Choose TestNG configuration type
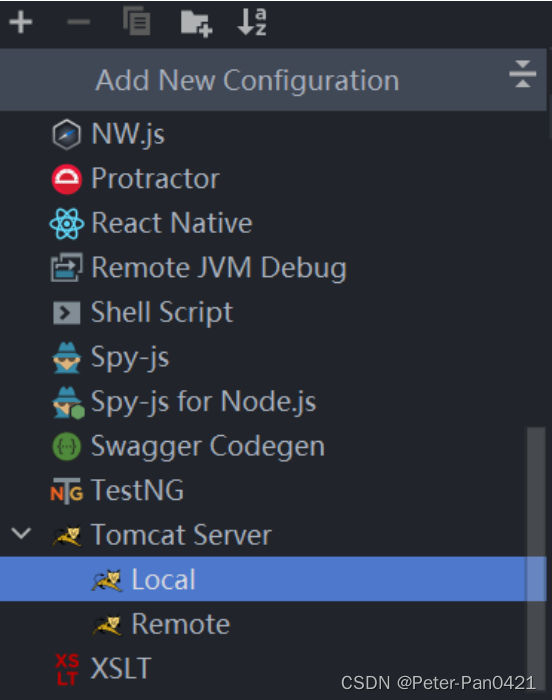This screenshot has height=700, width=552. (137, 490)
